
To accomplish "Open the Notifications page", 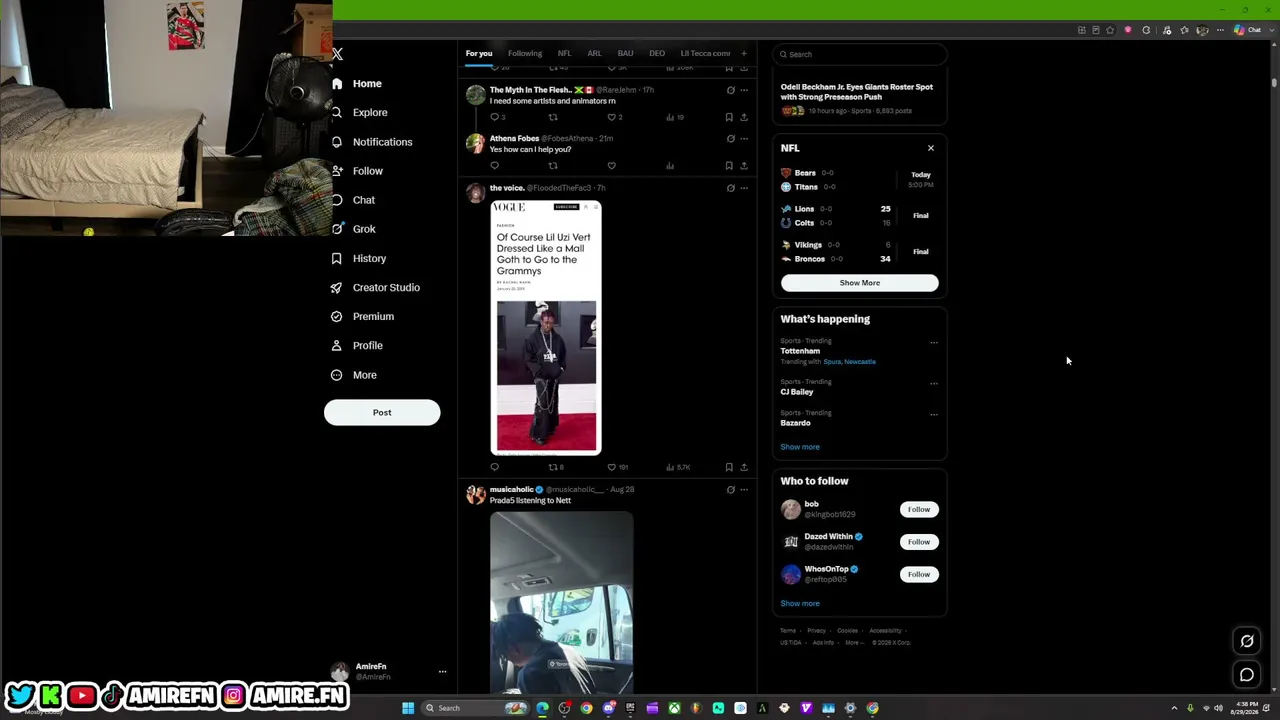I will (372, 142).
